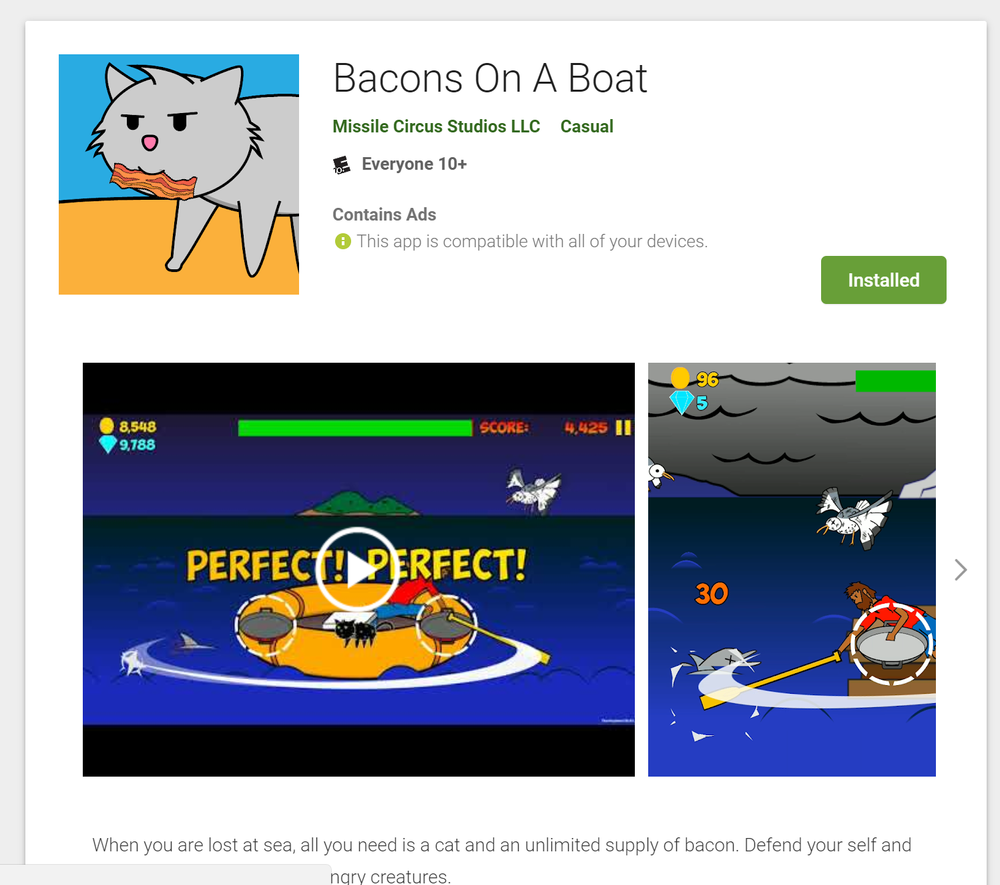Play the gameplay trailer video
The width and height of the screenshot is (1000, 885).
(x=358, y=569)
